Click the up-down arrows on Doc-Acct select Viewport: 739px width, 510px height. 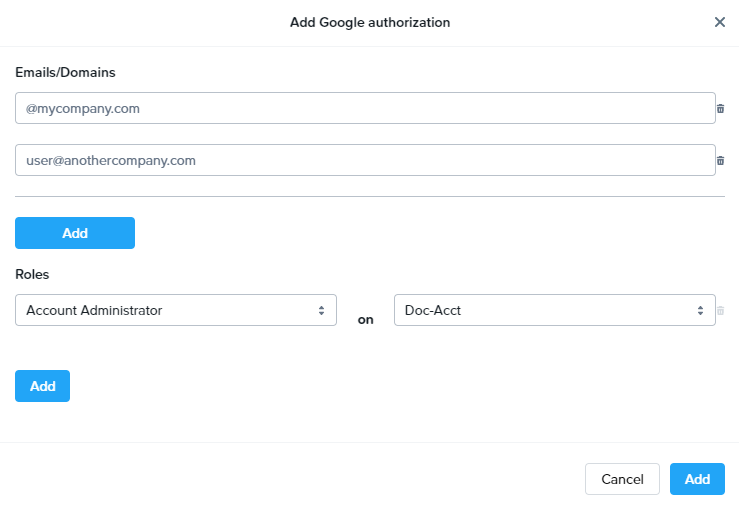(700, 311)
